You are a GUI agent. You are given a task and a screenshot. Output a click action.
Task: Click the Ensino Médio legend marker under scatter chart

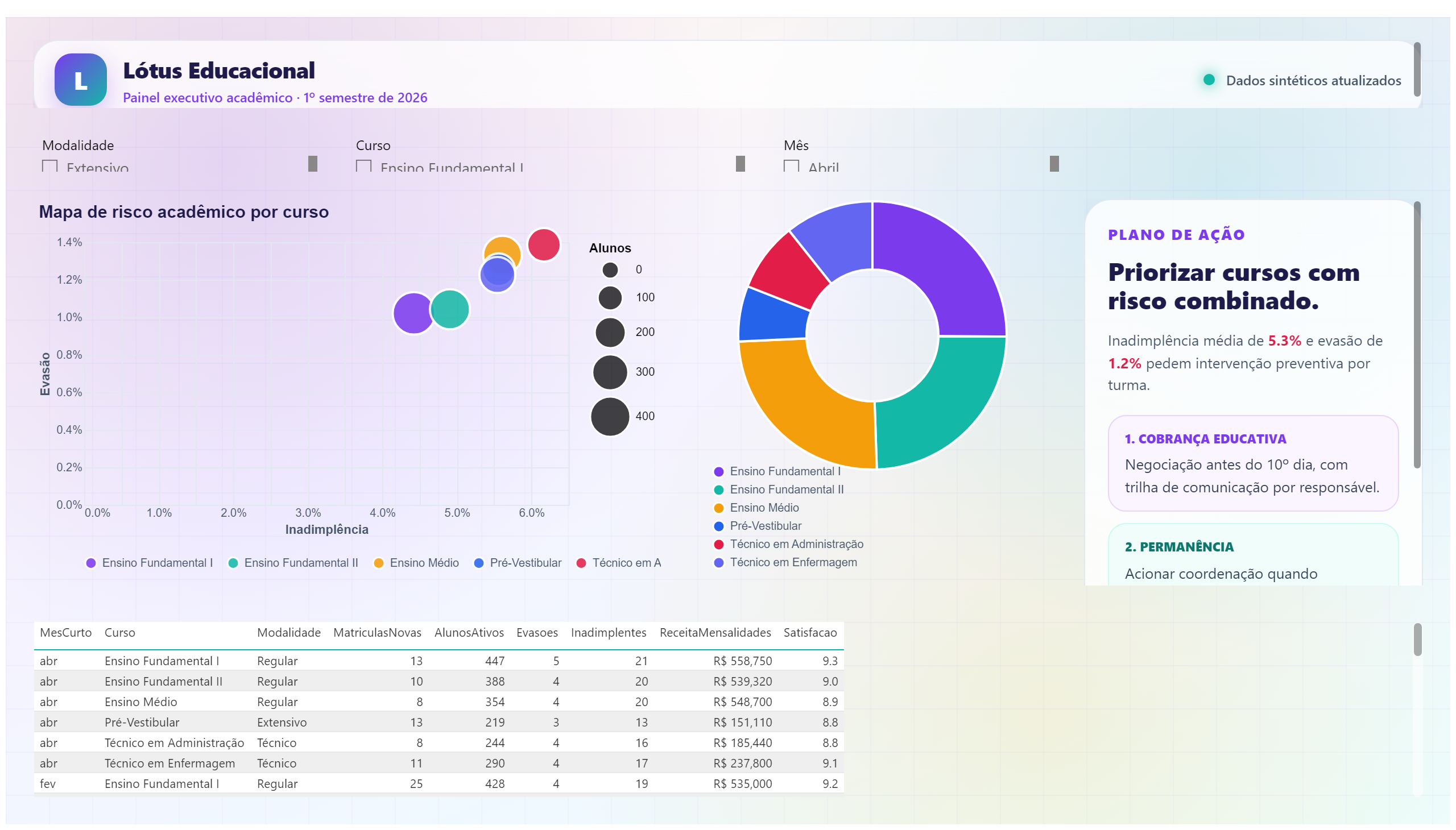(x=378, y=563)
